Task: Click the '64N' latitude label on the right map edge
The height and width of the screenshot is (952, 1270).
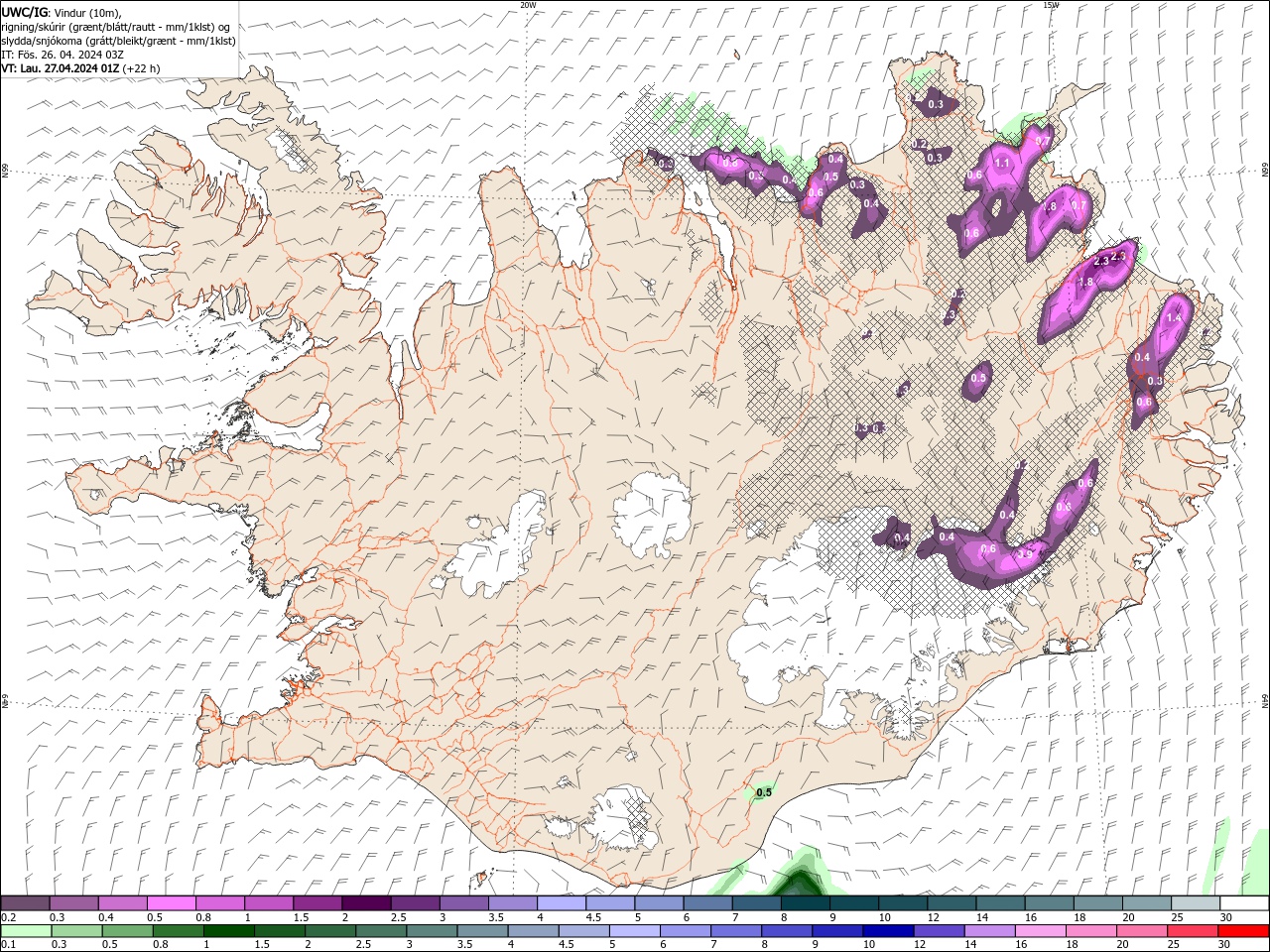Action: [1265, 700]
